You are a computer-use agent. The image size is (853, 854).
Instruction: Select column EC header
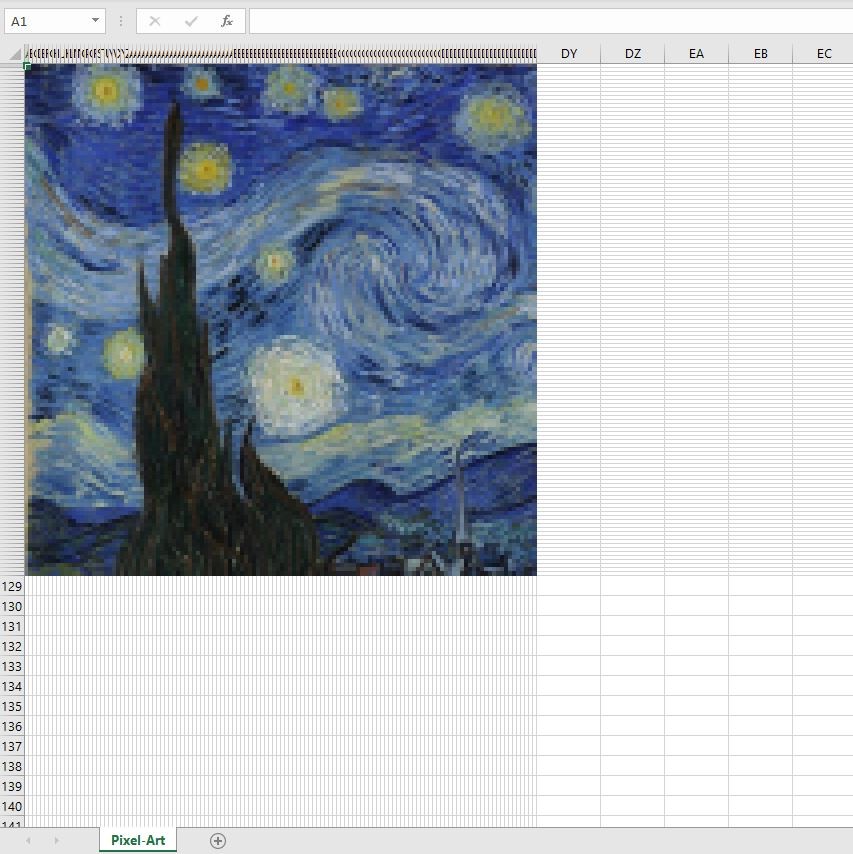coord(823,54)
